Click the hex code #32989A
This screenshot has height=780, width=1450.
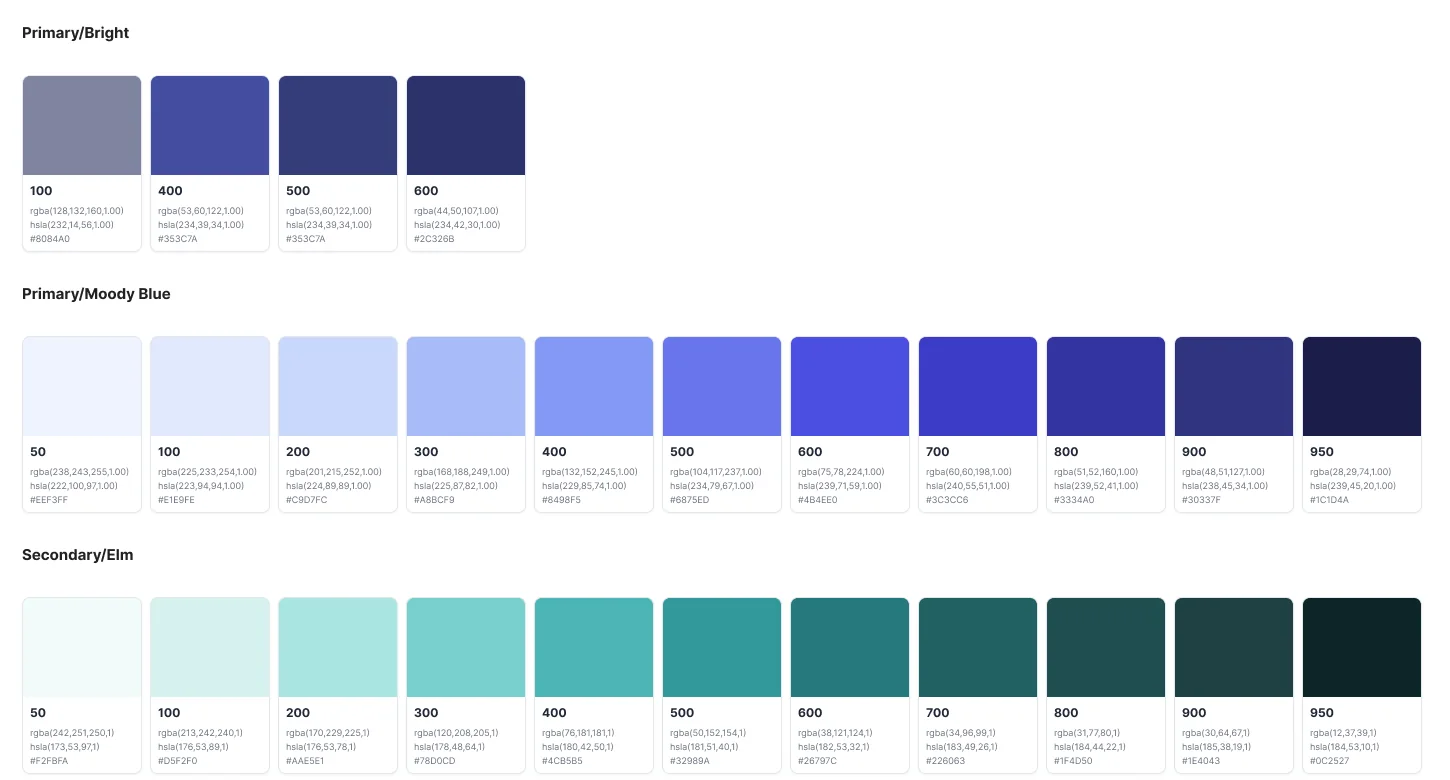690,761
